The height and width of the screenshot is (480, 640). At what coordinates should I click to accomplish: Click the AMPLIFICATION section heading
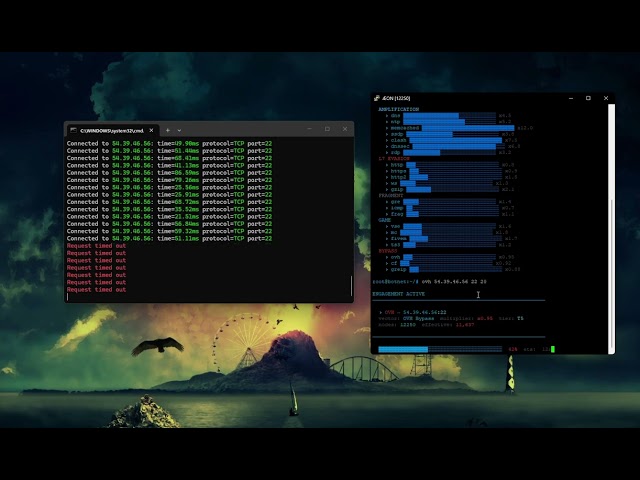[398, 109]
